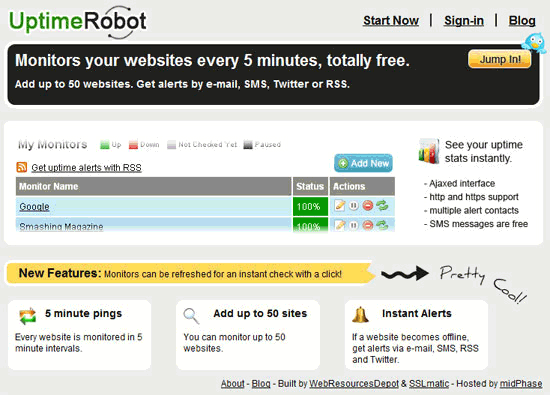550x395 pixels.
Task: Click the Monitor Name column header
Action: [154, 186]
